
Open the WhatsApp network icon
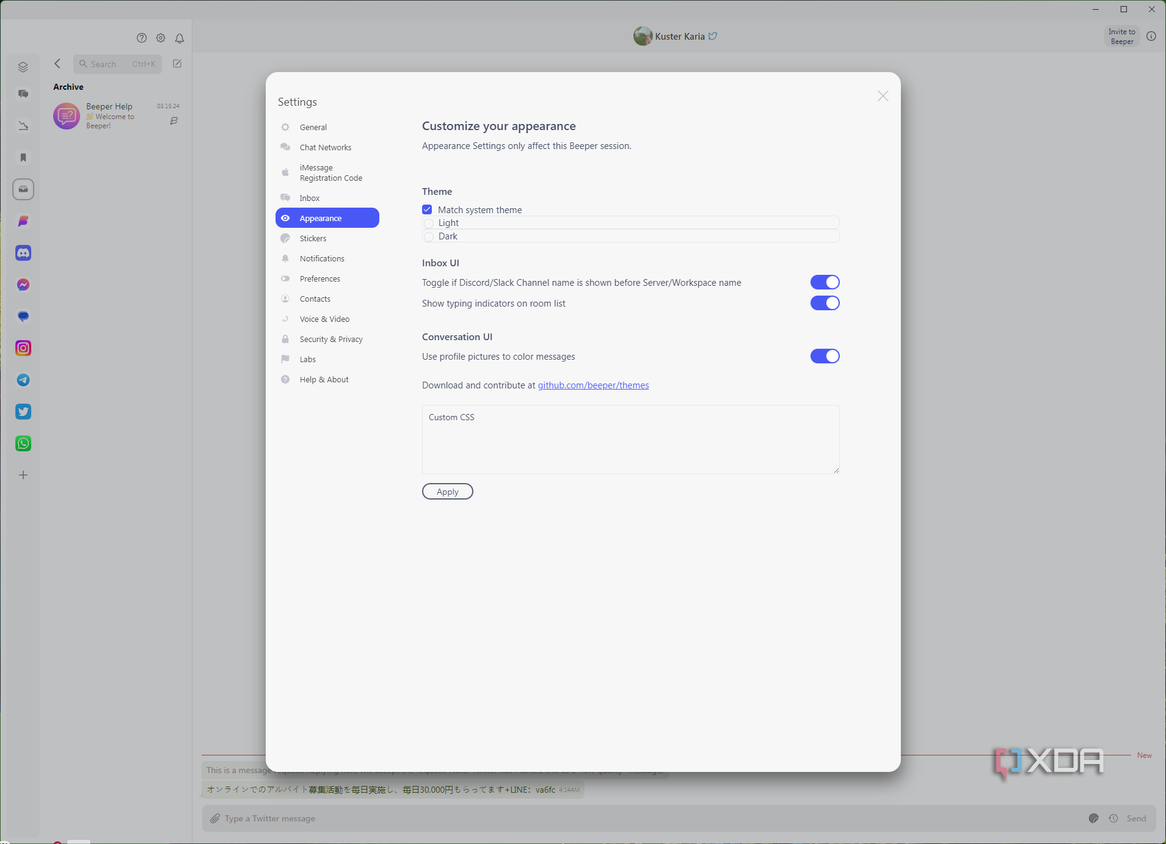click(x=23, y=444)
